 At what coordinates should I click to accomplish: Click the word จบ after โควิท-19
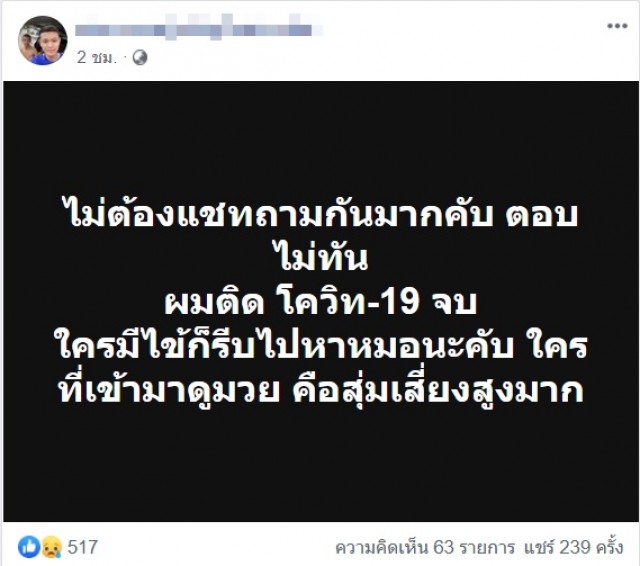454,302
